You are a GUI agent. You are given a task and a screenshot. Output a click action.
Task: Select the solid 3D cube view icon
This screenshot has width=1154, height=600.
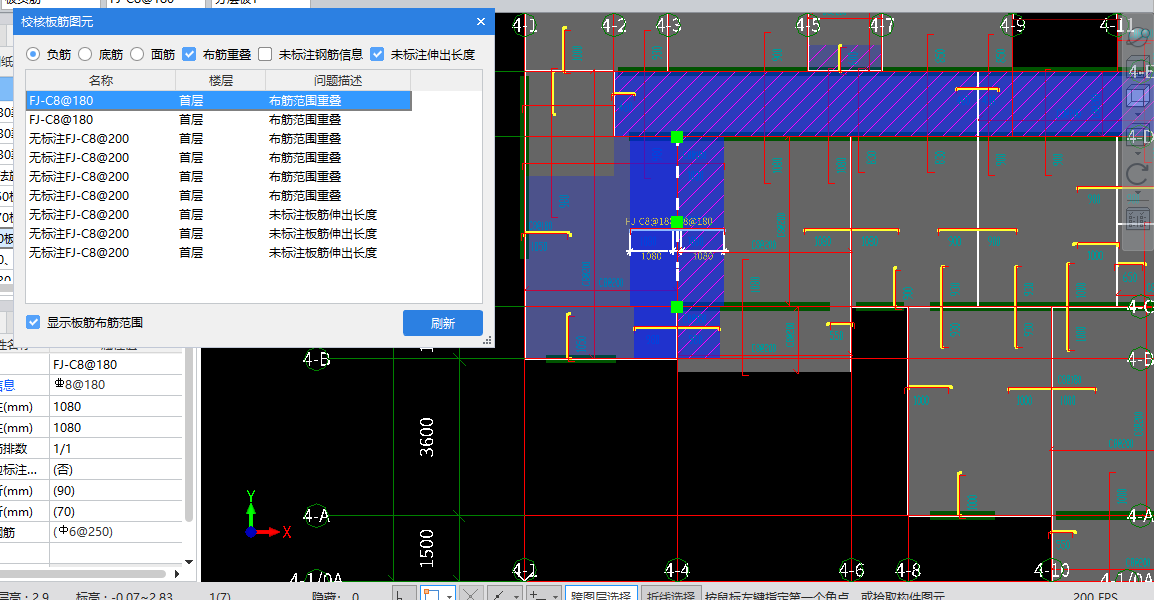(1138, 96)
